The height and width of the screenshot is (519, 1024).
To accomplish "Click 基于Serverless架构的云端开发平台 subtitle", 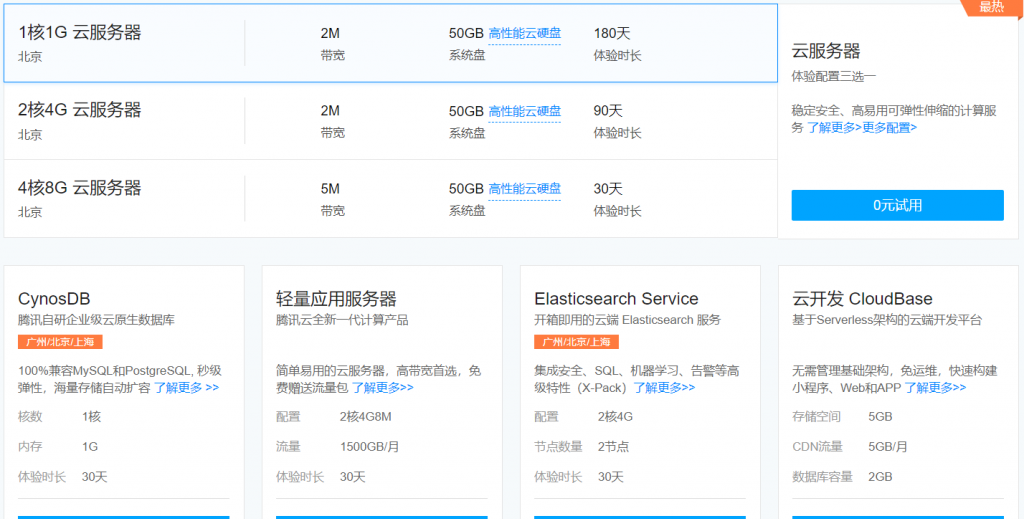I will (887, 320).
